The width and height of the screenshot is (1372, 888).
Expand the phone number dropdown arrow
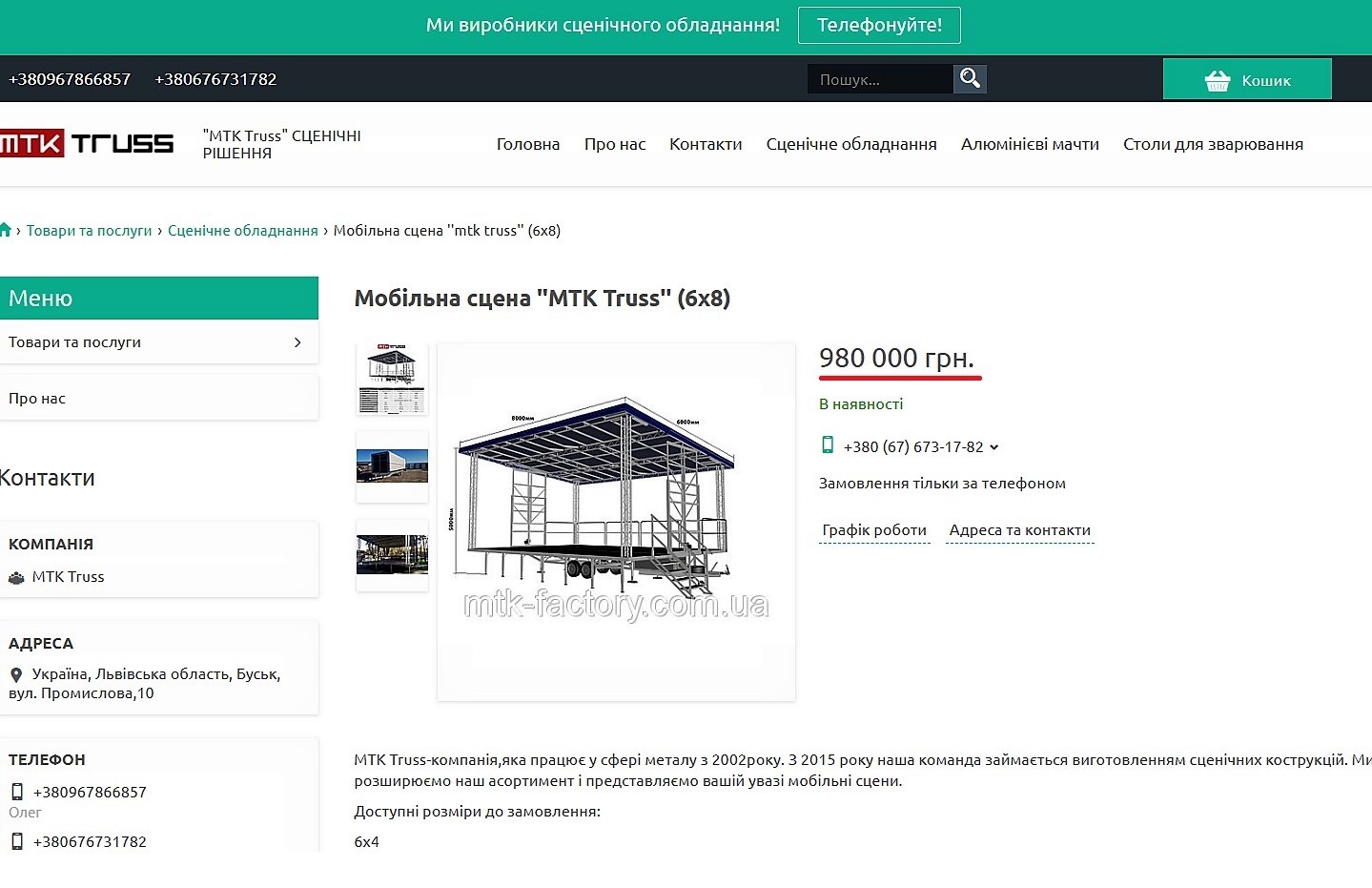coord(994,446)
